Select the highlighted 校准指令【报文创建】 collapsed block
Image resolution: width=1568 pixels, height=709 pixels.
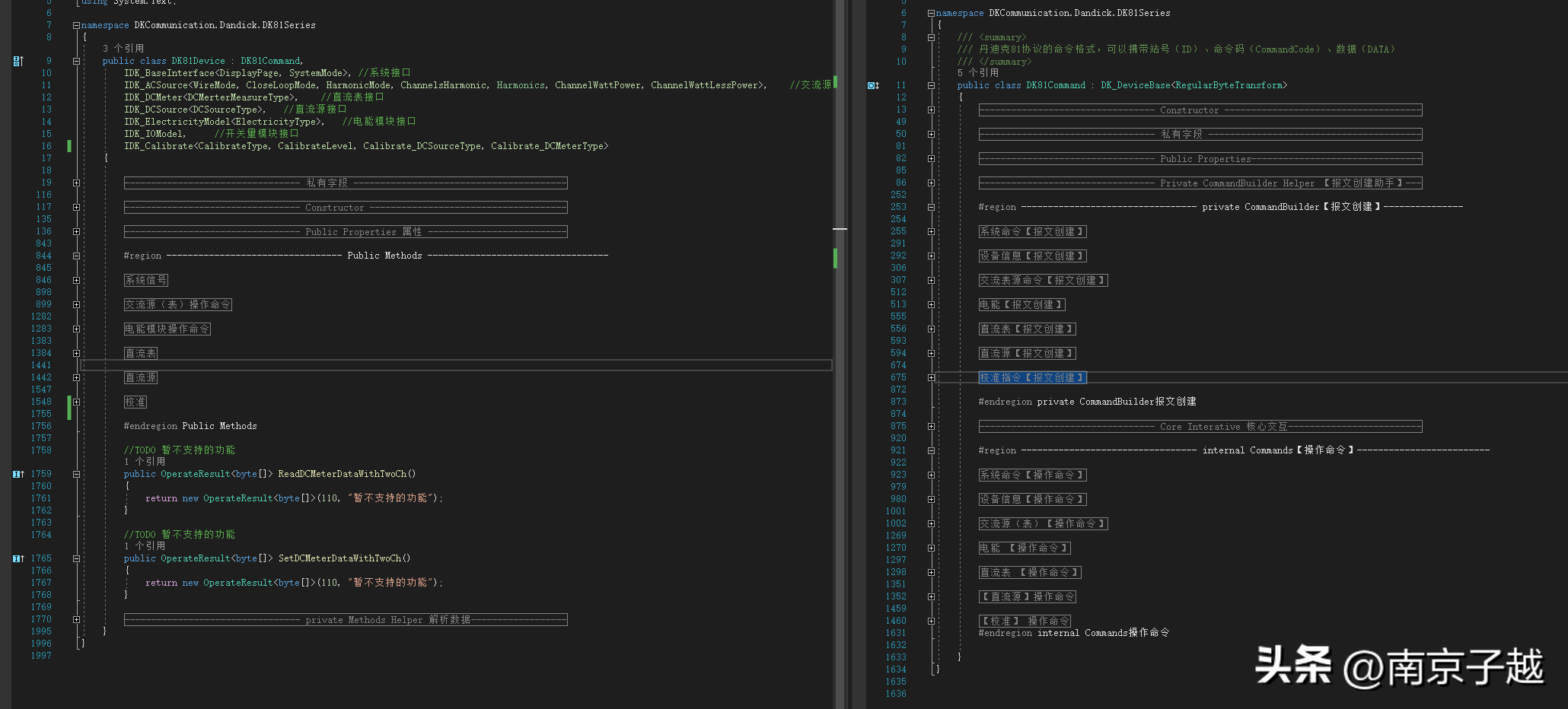coord(1032,378)
